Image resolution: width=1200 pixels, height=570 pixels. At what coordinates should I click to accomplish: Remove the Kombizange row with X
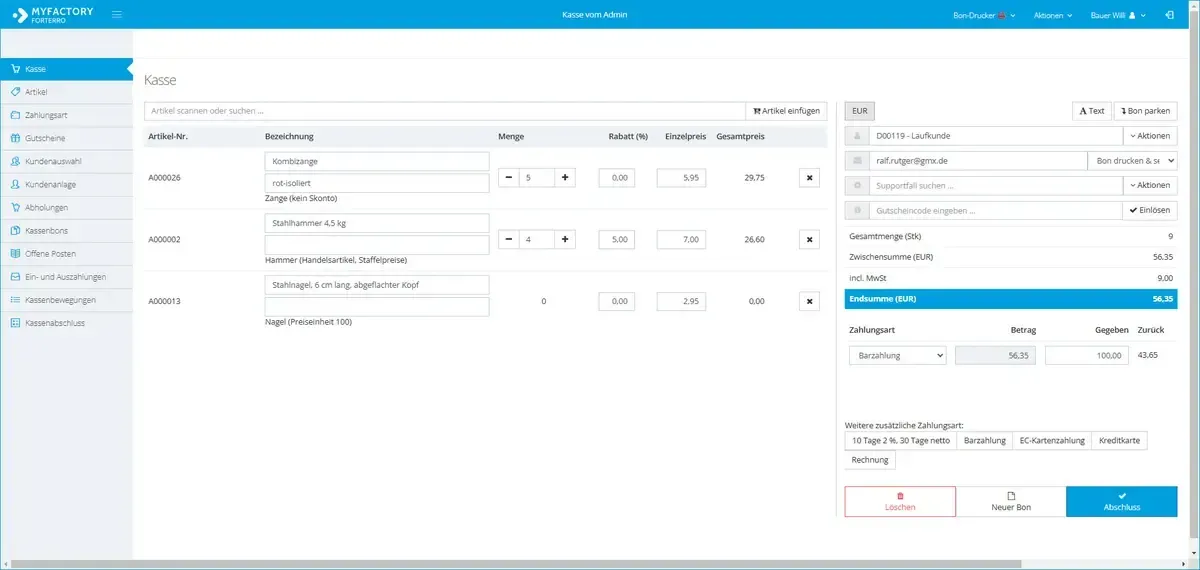(x=809, y=178)
